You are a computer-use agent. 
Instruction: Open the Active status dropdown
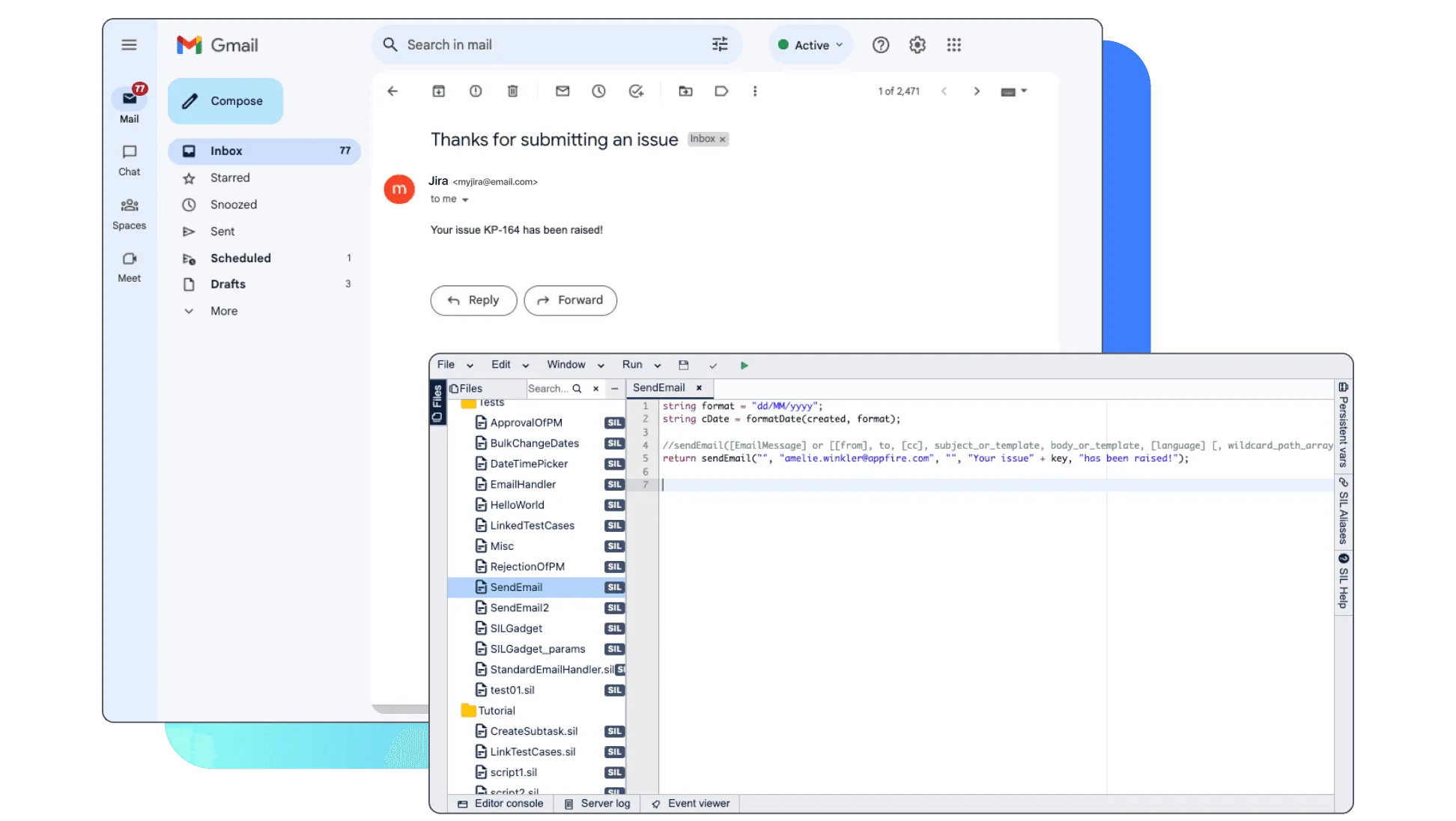point(811,45)
